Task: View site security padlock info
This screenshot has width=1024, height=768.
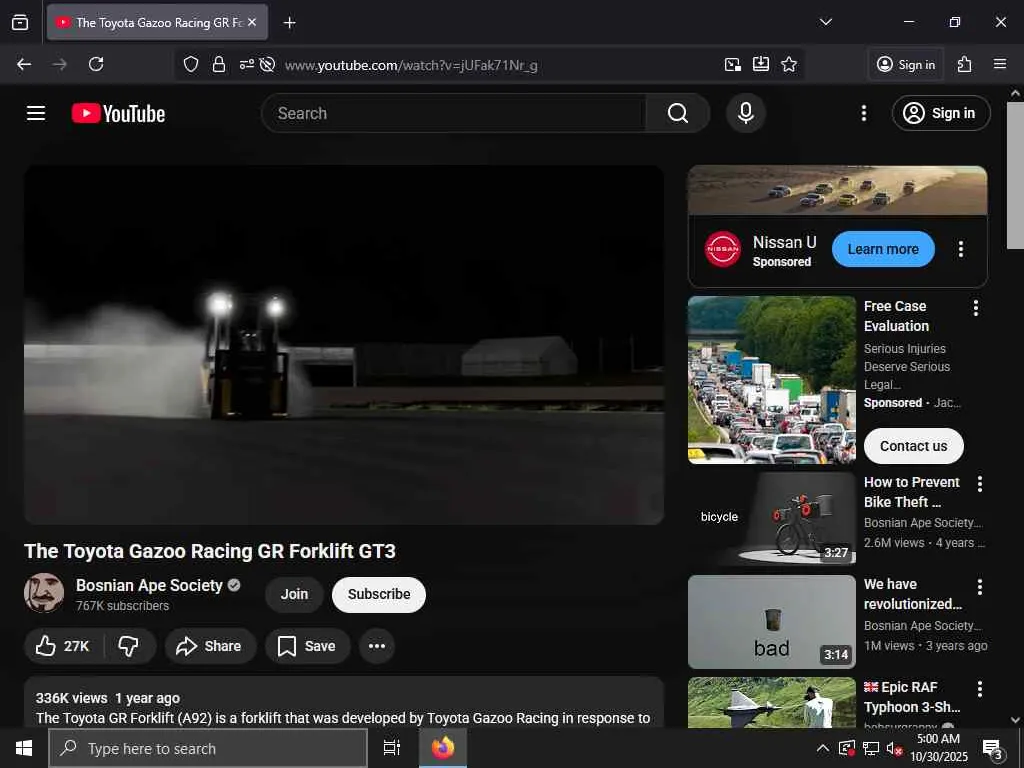Action: [x=219, y=64]
